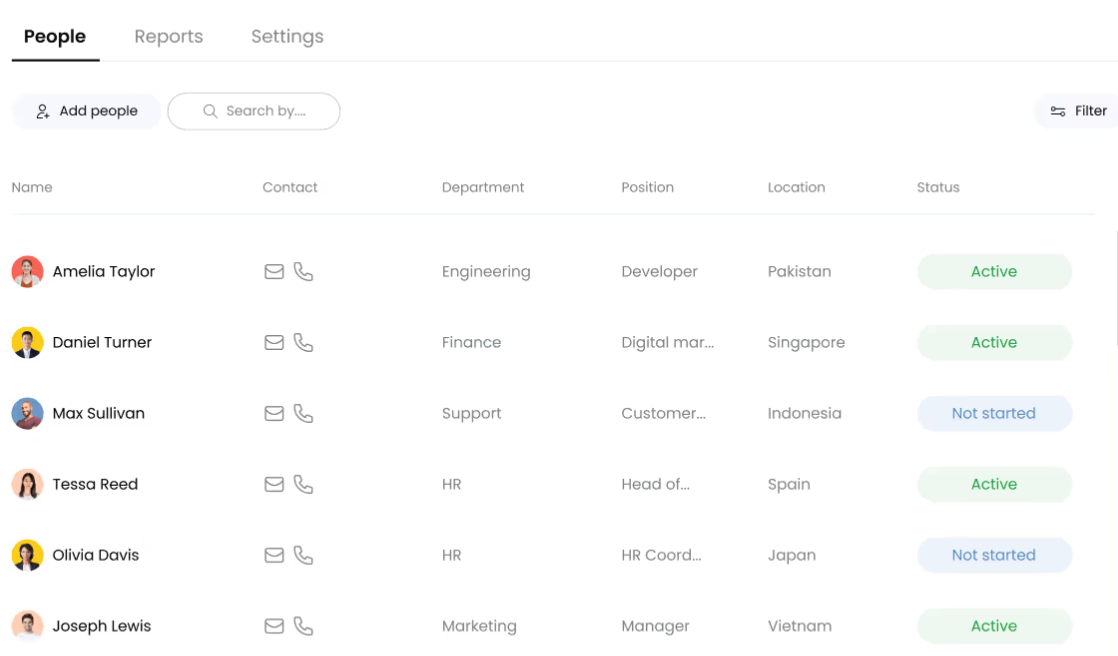Click the Add people button

(86, 111)
